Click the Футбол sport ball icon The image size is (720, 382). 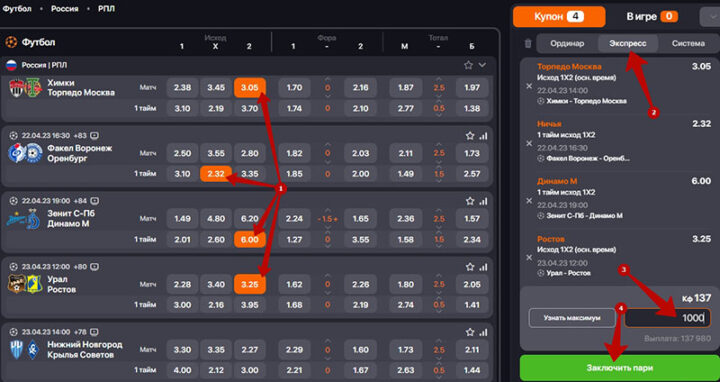11,42
